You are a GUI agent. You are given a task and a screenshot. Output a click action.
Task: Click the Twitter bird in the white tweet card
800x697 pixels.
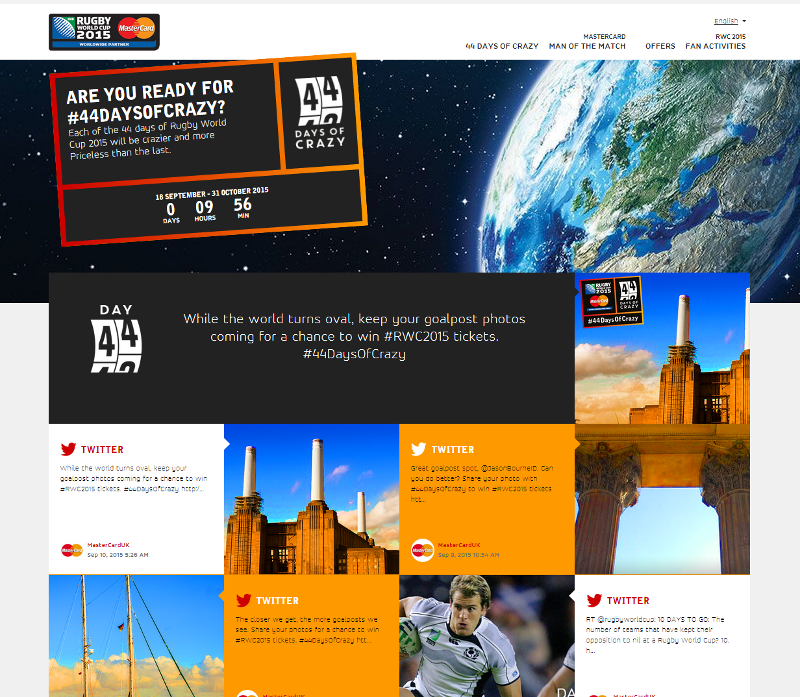(68, 449)
